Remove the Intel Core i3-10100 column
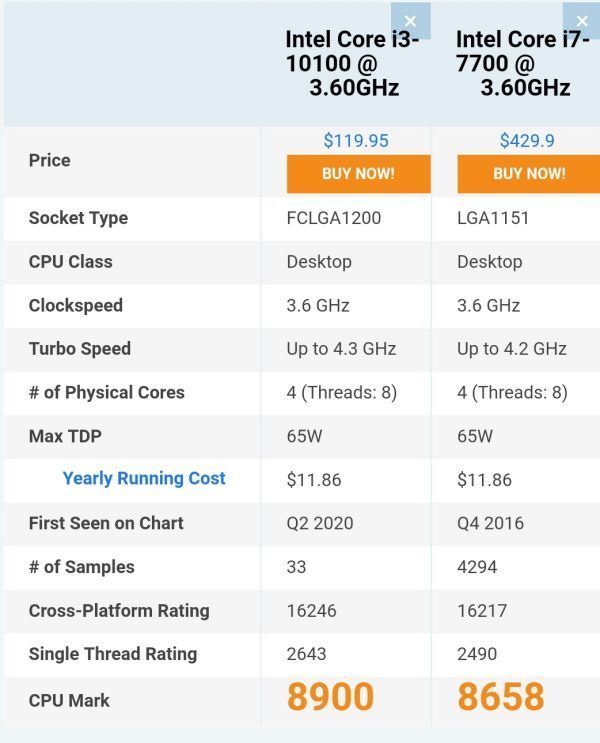This screenshot has width=600, height=743. [410, 21]
